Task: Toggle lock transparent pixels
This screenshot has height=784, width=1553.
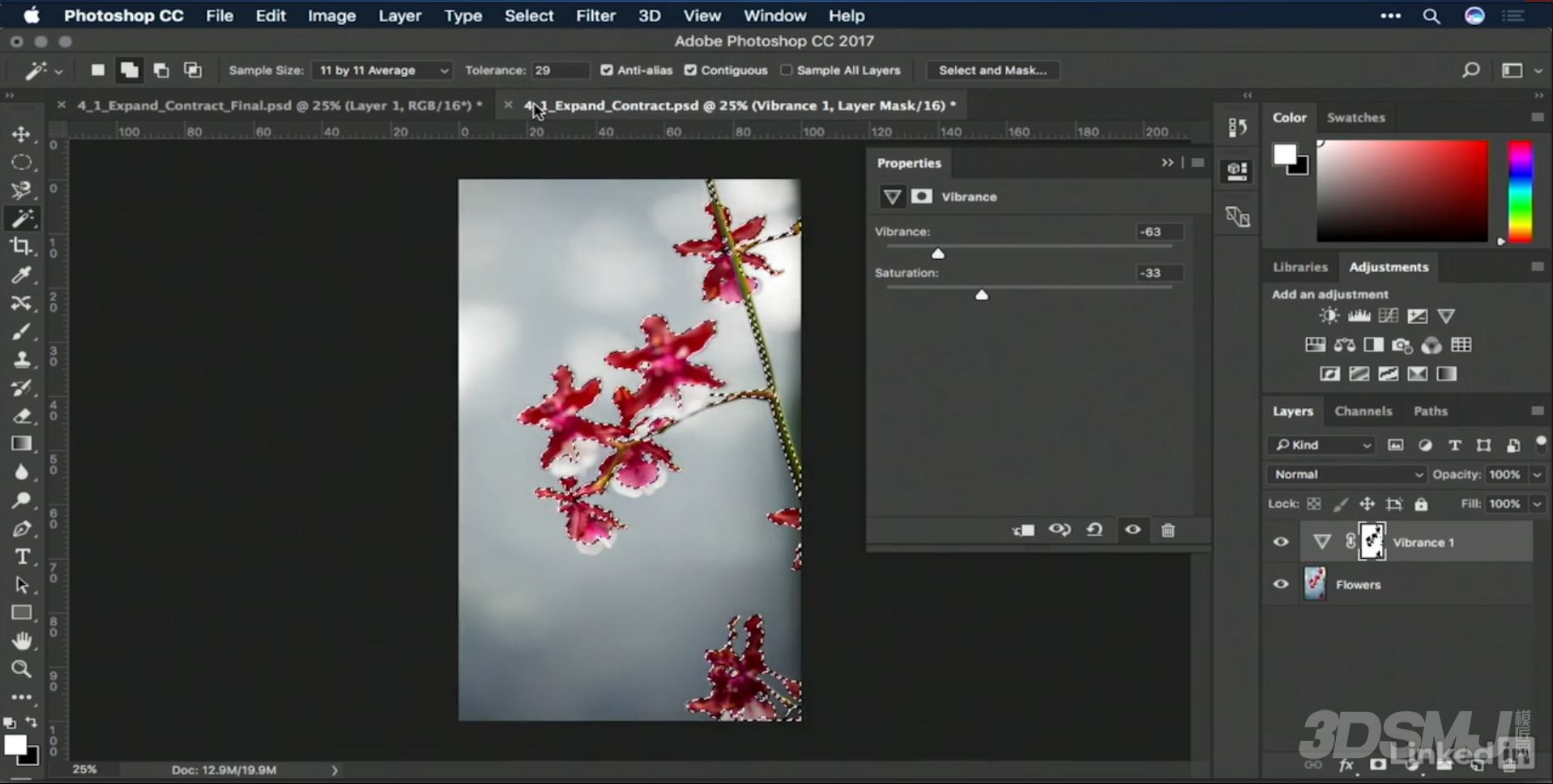Action: coord(1314,504)
